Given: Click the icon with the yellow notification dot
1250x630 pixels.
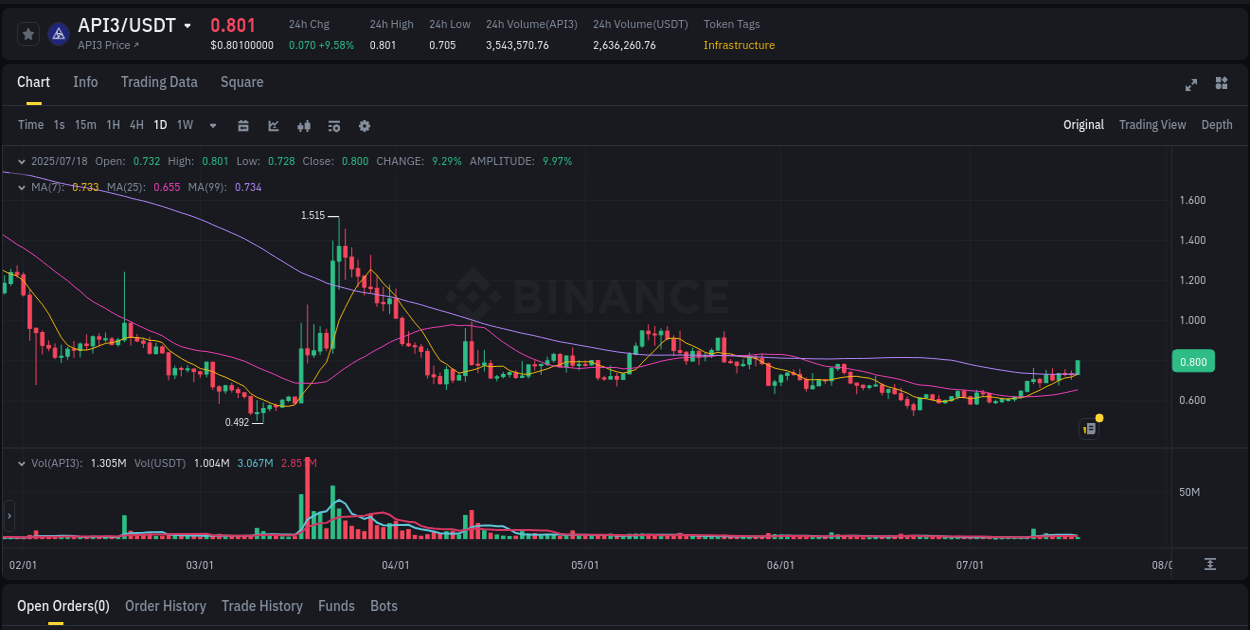Looking at the screenshot, I should pos(1089,428).
